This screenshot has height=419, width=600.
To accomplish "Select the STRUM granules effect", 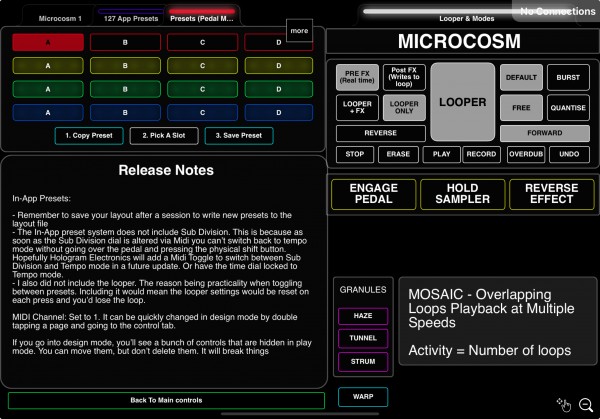I will pos(363,362).
